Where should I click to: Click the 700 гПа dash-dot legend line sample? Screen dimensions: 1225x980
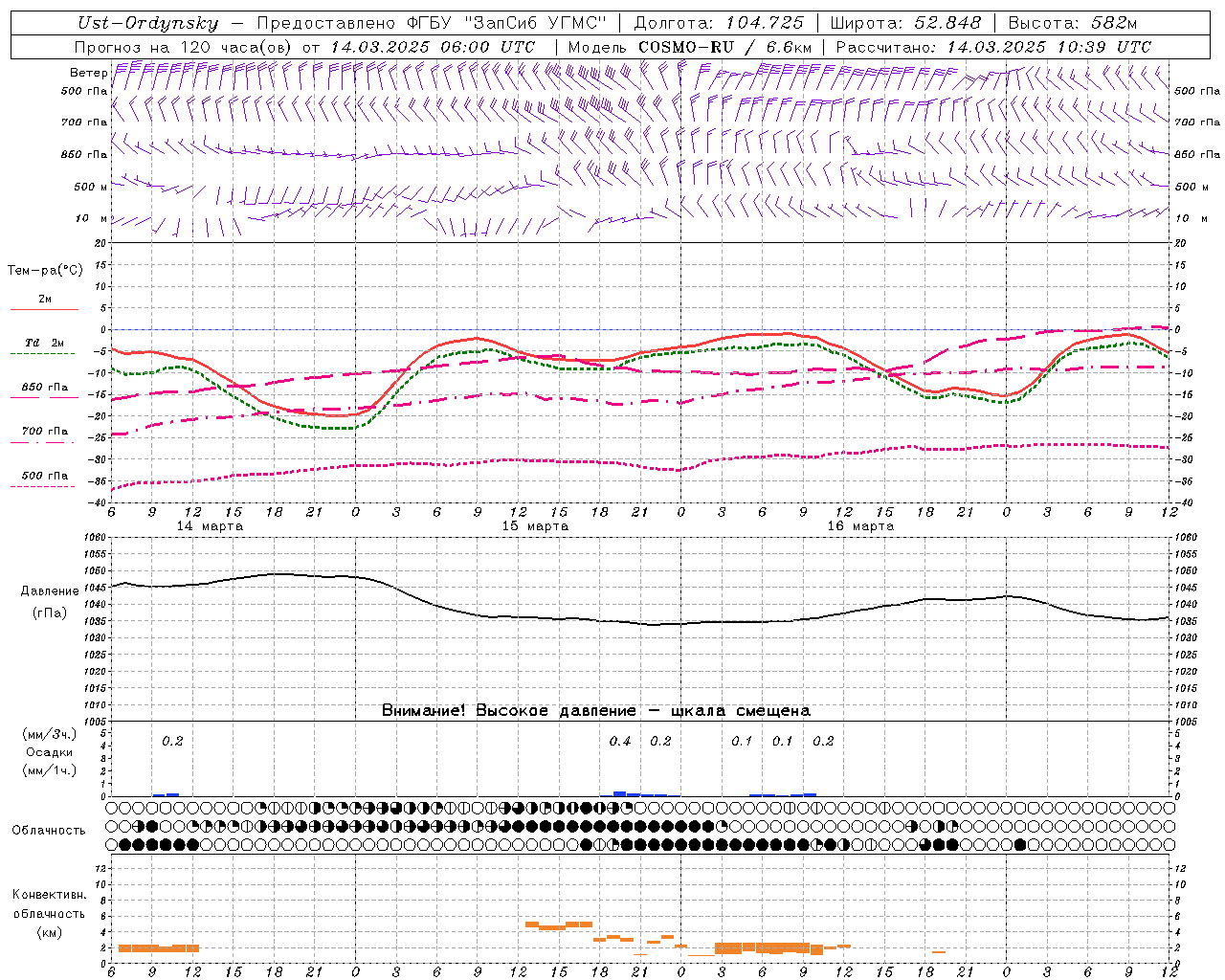(44, 442)
